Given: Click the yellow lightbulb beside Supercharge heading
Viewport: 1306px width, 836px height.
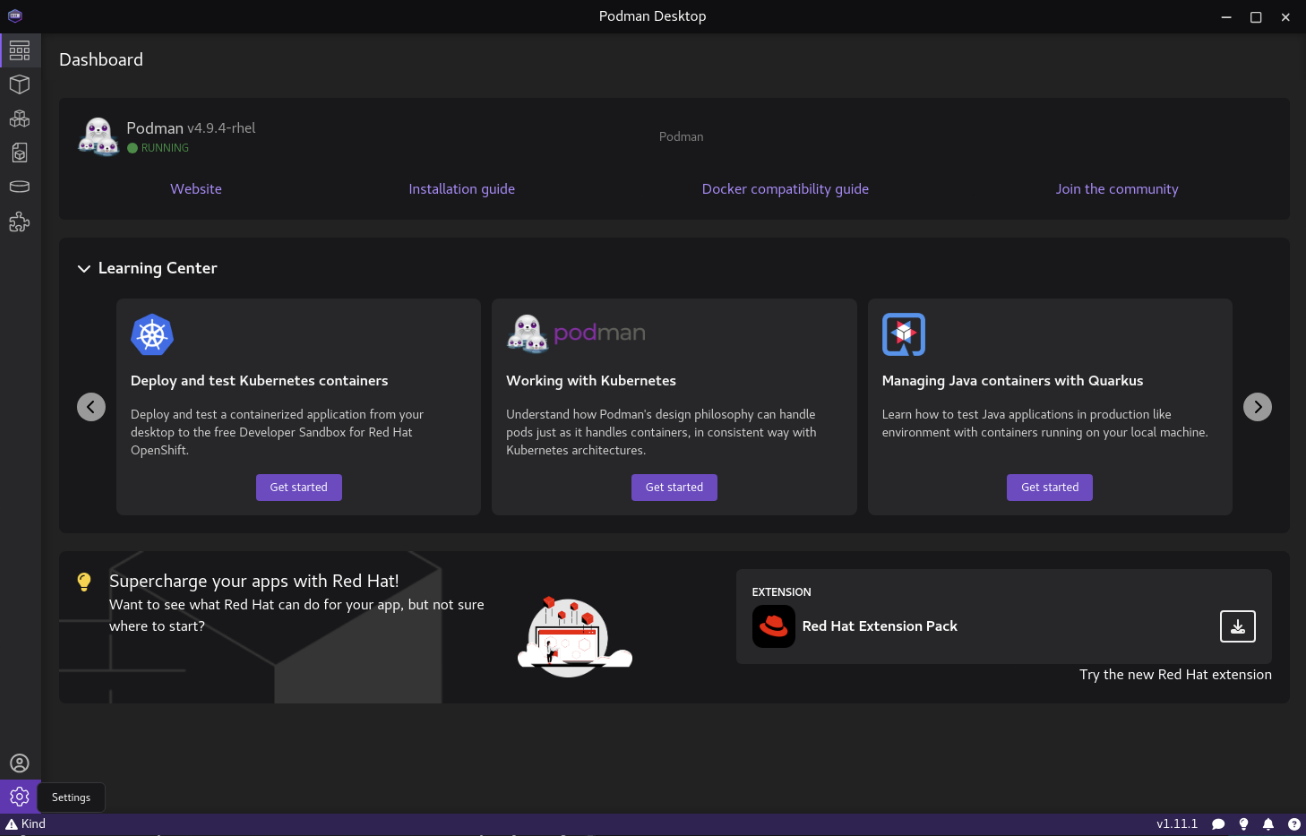Looking at the screenshot, I should tap(84, 581).
